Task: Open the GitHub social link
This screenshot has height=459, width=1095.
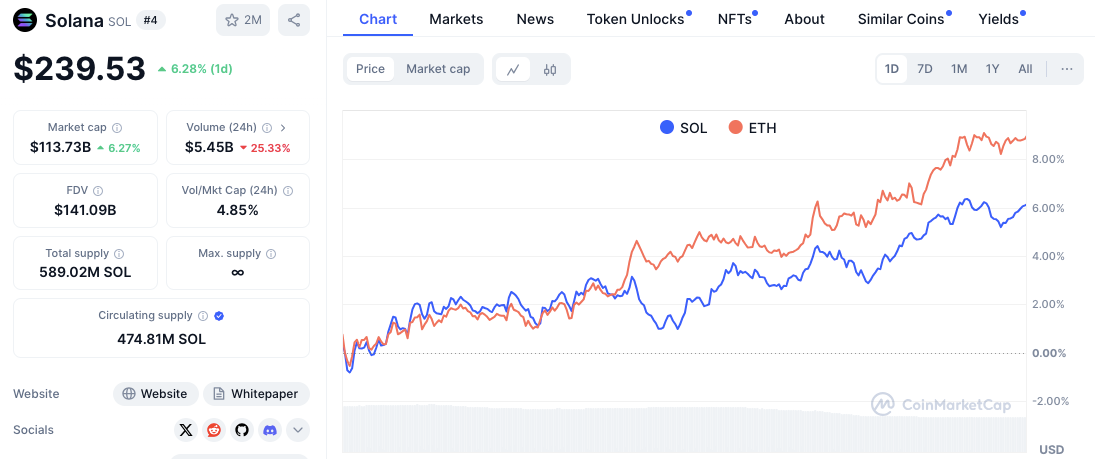Action: click(241, 430)
